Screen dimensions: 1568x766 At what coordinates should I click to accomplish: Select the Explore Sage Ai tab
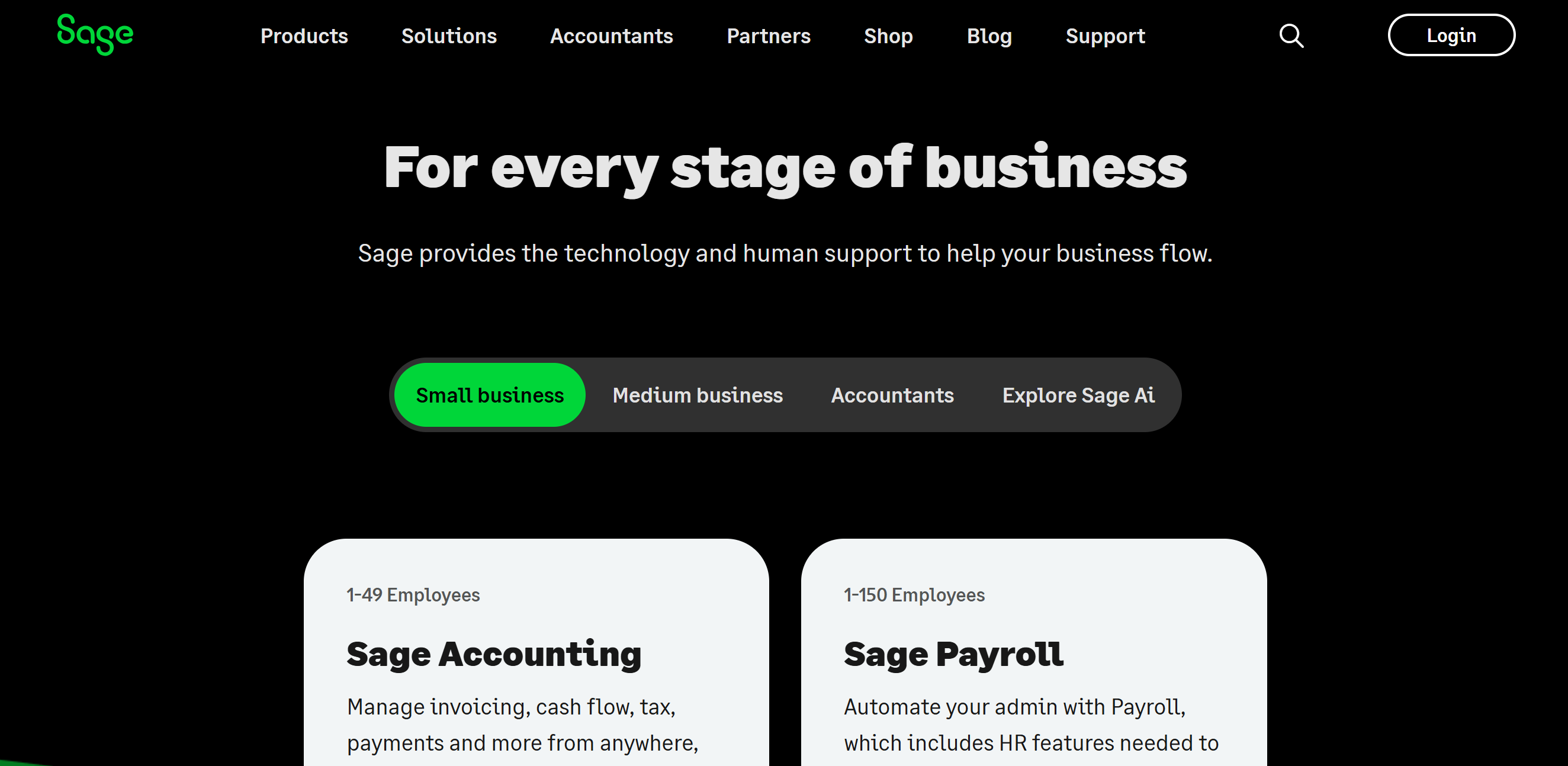[x=1079, y=395]
